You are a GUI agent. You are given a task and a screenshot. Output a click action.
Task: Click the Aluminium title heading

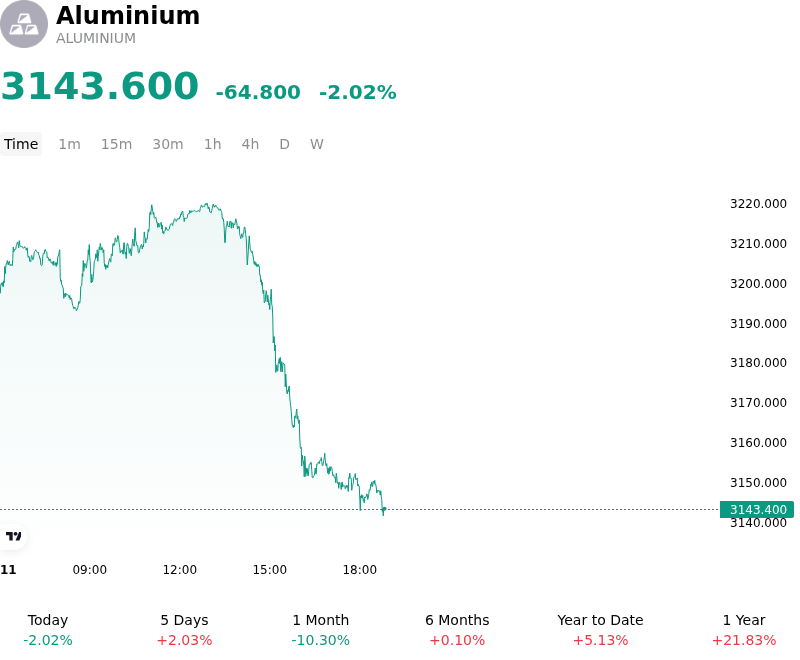128,15
